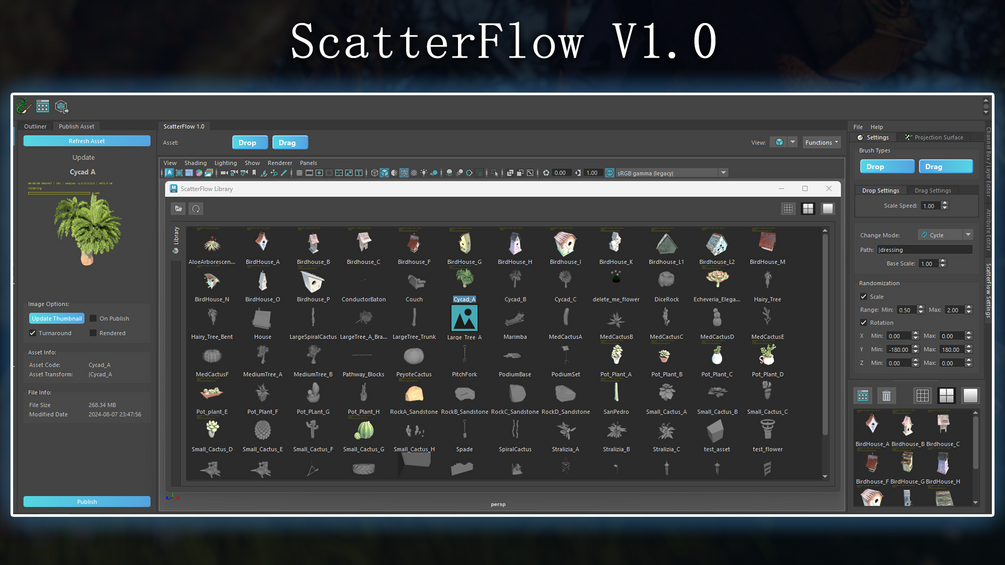The width and height of the screenshot is (1005, 565).
Task: Click the library grid shelf icon
Action: tap(43, 106)
